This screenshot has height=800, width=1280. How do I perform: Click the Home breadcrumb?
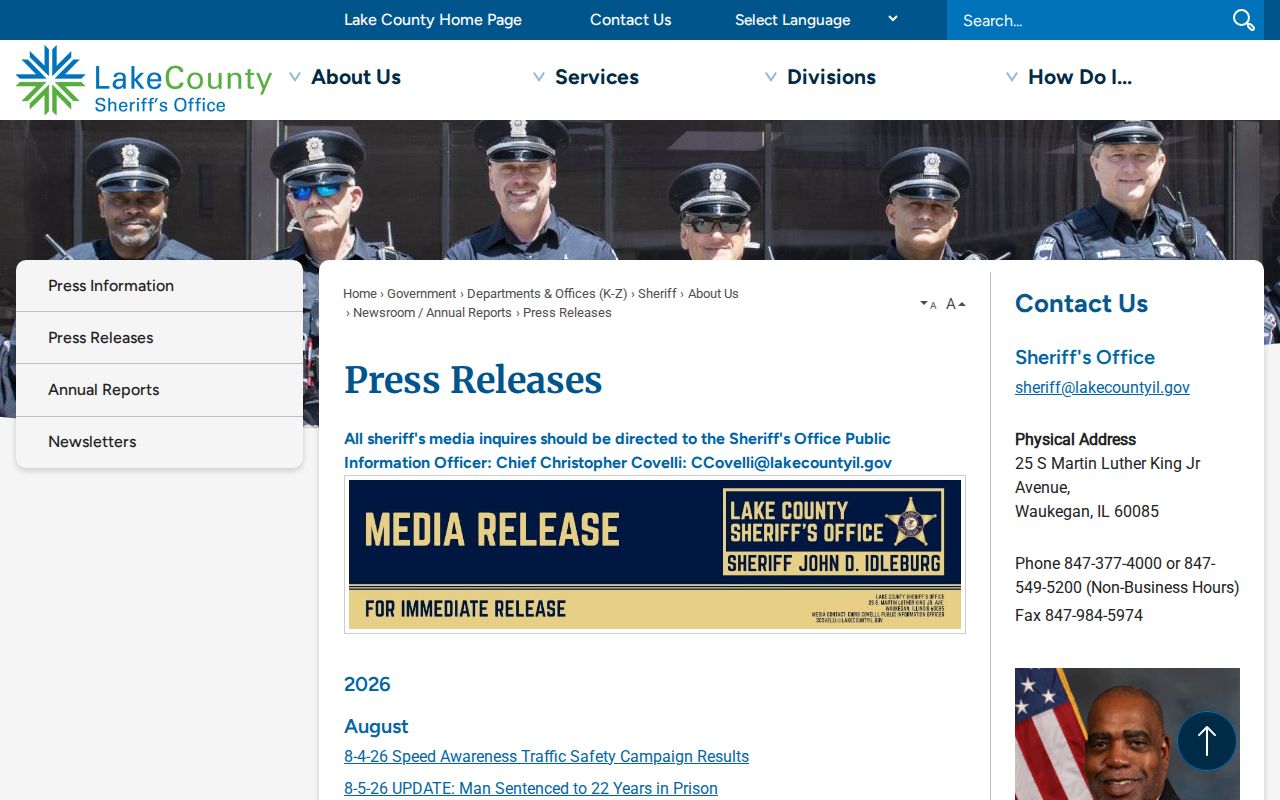[360, 294]
